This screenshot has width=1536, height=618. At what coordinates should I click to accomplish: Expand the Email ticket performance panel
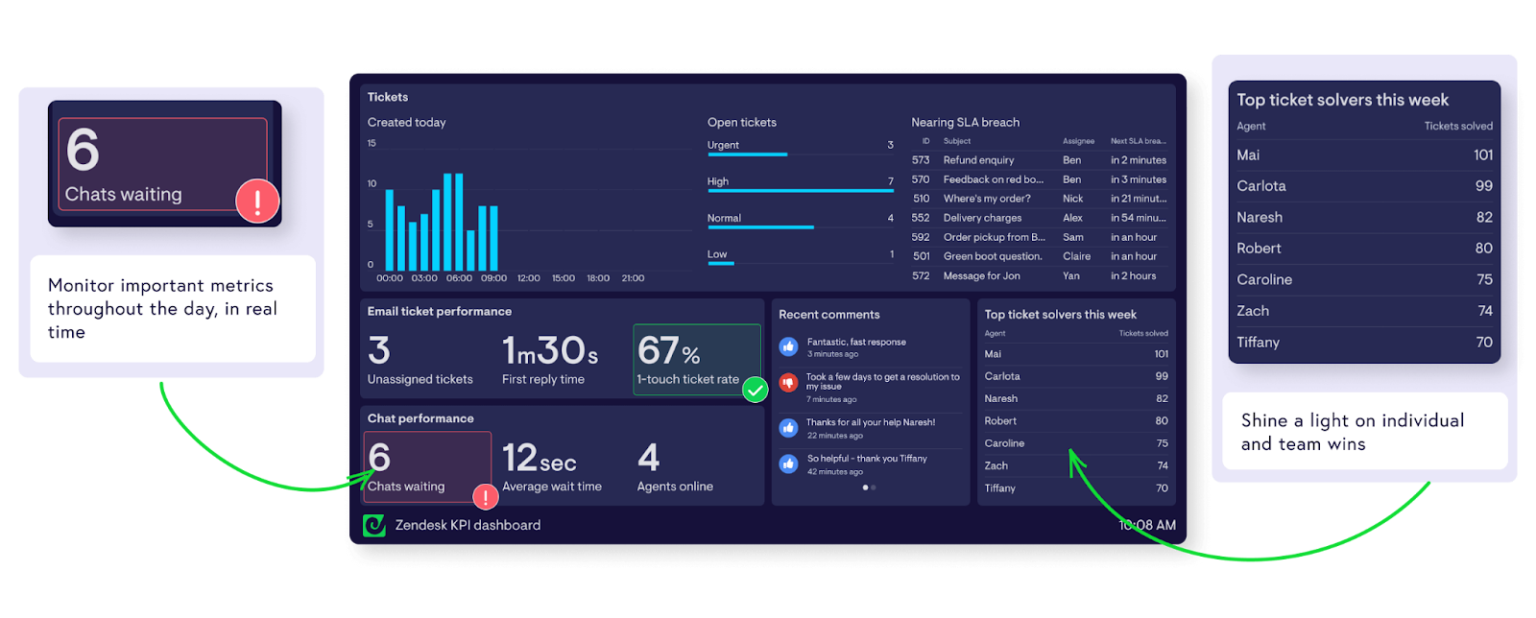[438, 311]
